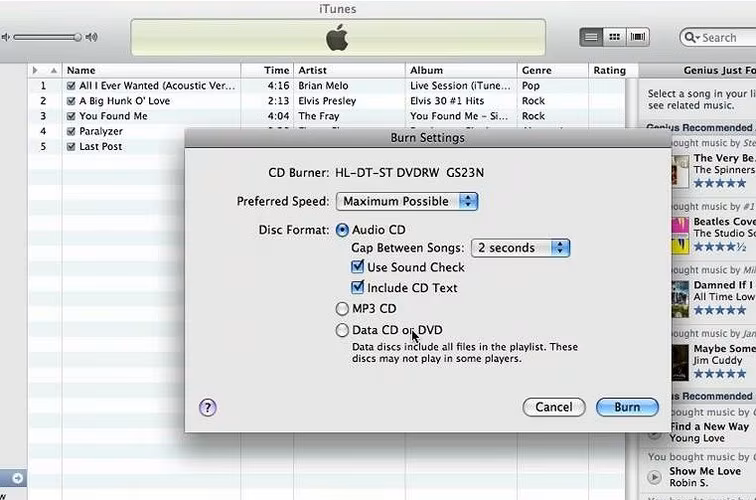Viewport: 756px width, 500px height.
Task: Select Audio CD disc format
Action: pyautogui.click(x=342, y=230)
